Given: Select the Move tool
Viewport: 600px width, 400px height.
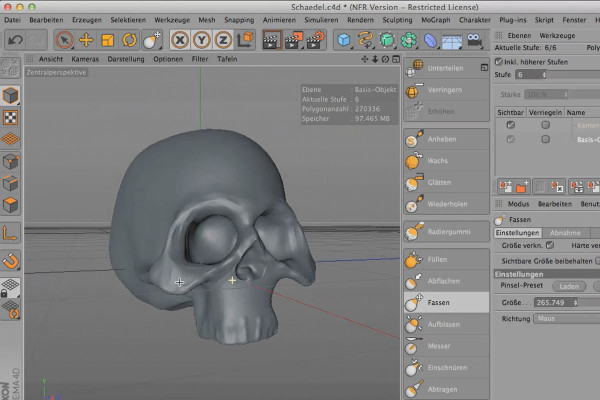Looking at the screenshot, I should click(86, 40).
